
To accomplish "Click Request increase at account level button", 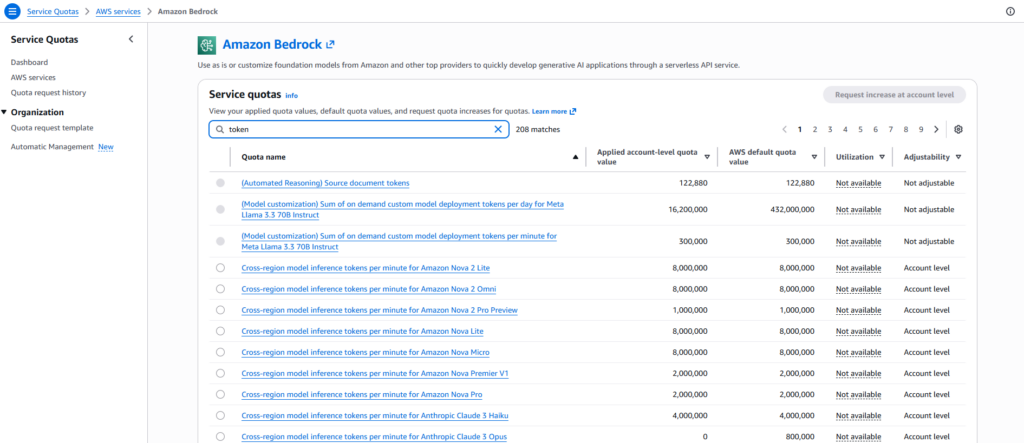I will [x=894, y=95].
